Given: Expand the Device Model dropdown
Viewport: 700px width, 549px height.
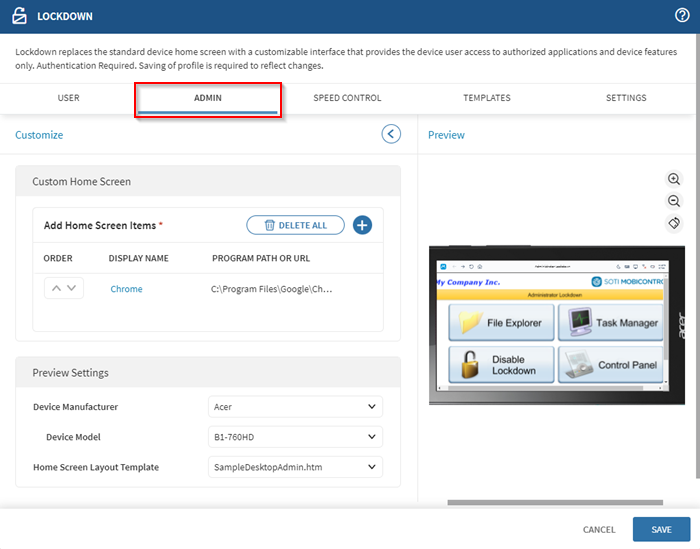Looking at the screenshot, I should pos(295,437).
